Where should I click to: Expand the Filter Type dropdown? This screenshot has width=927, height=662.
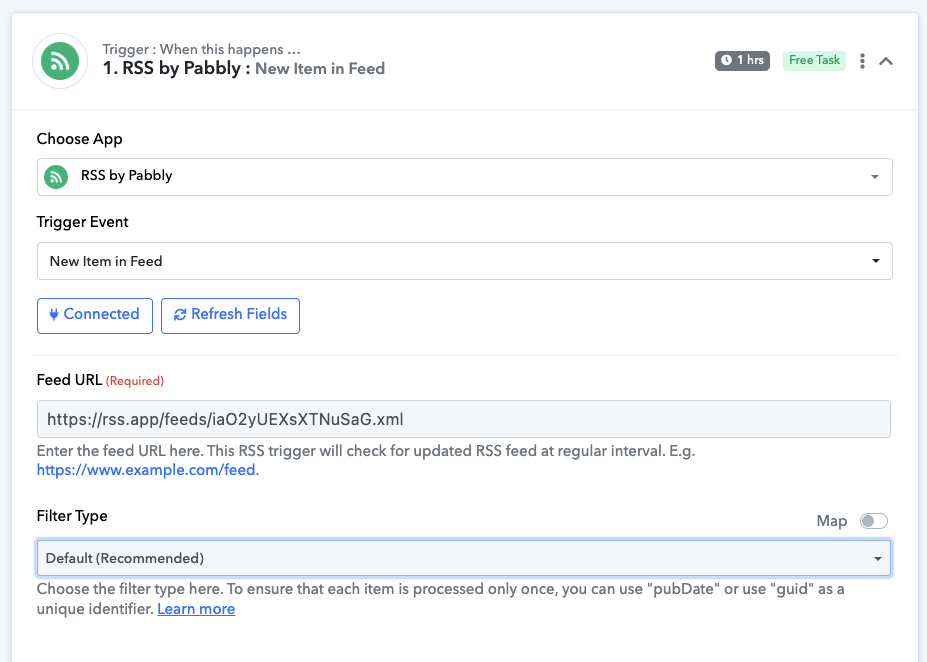click(x=464, y=558)
